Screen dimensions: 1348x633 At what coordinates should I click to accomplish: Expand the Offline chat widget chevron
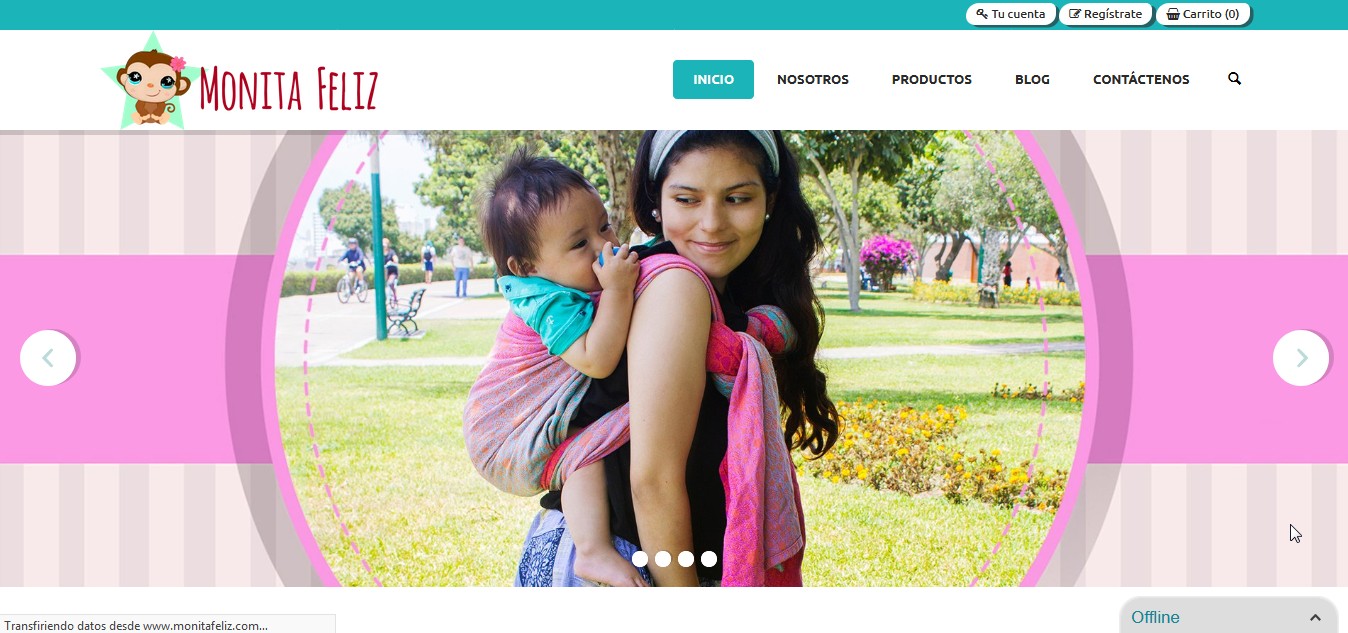1315,618
